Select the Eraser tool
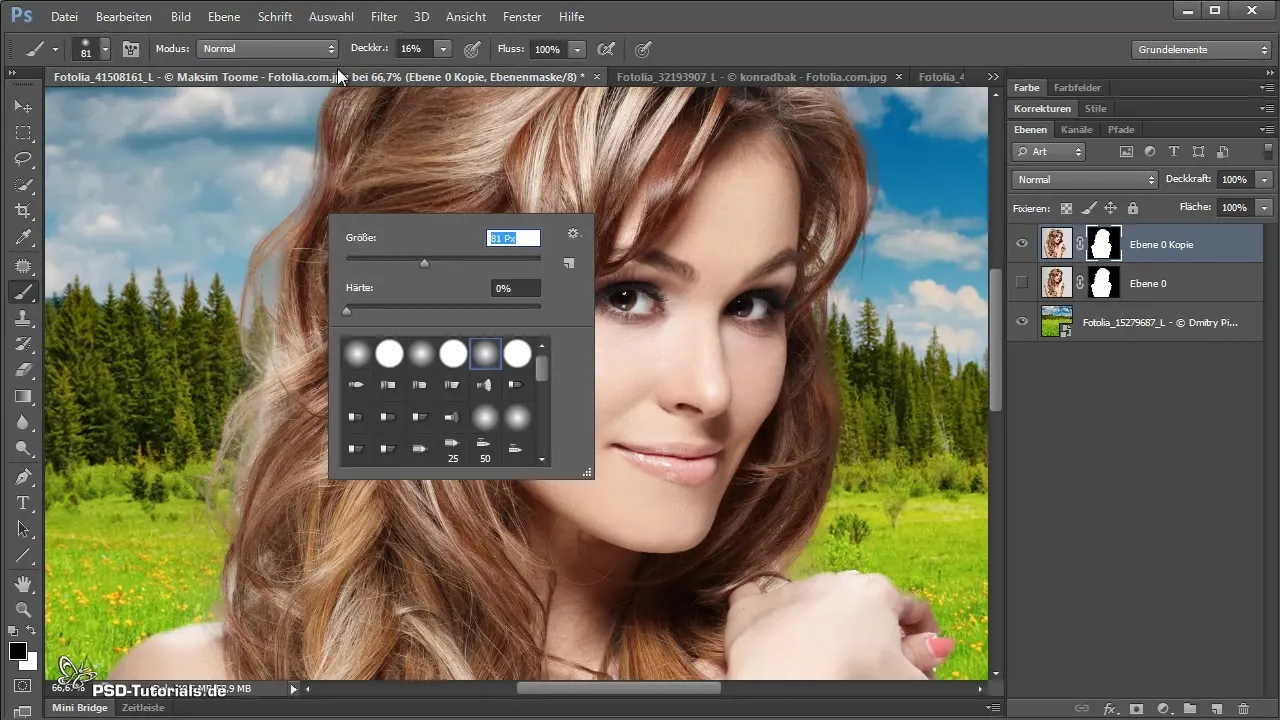 click(23, 371)
